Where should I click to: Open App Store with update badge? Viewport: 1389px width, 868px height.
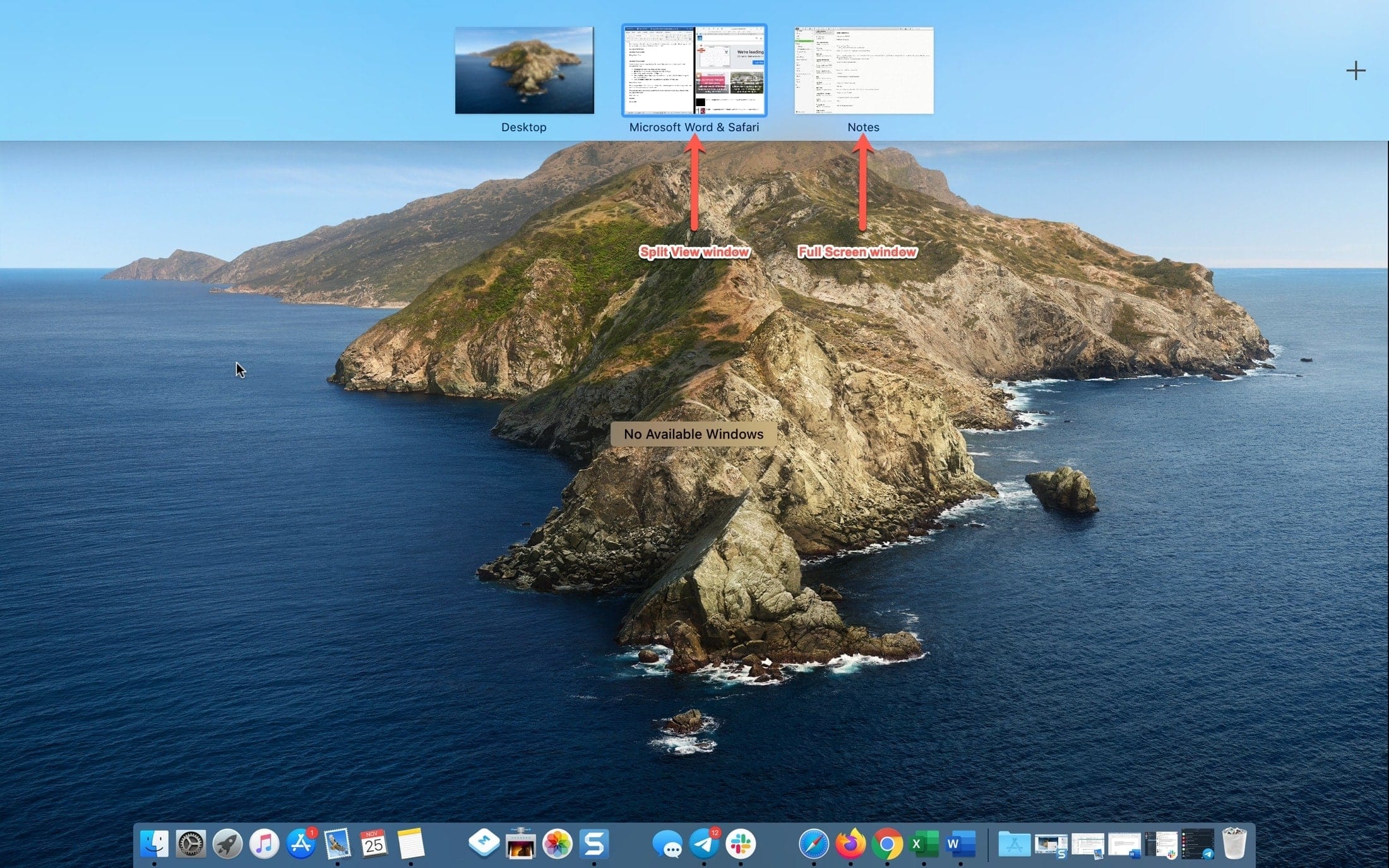(301, 843)
